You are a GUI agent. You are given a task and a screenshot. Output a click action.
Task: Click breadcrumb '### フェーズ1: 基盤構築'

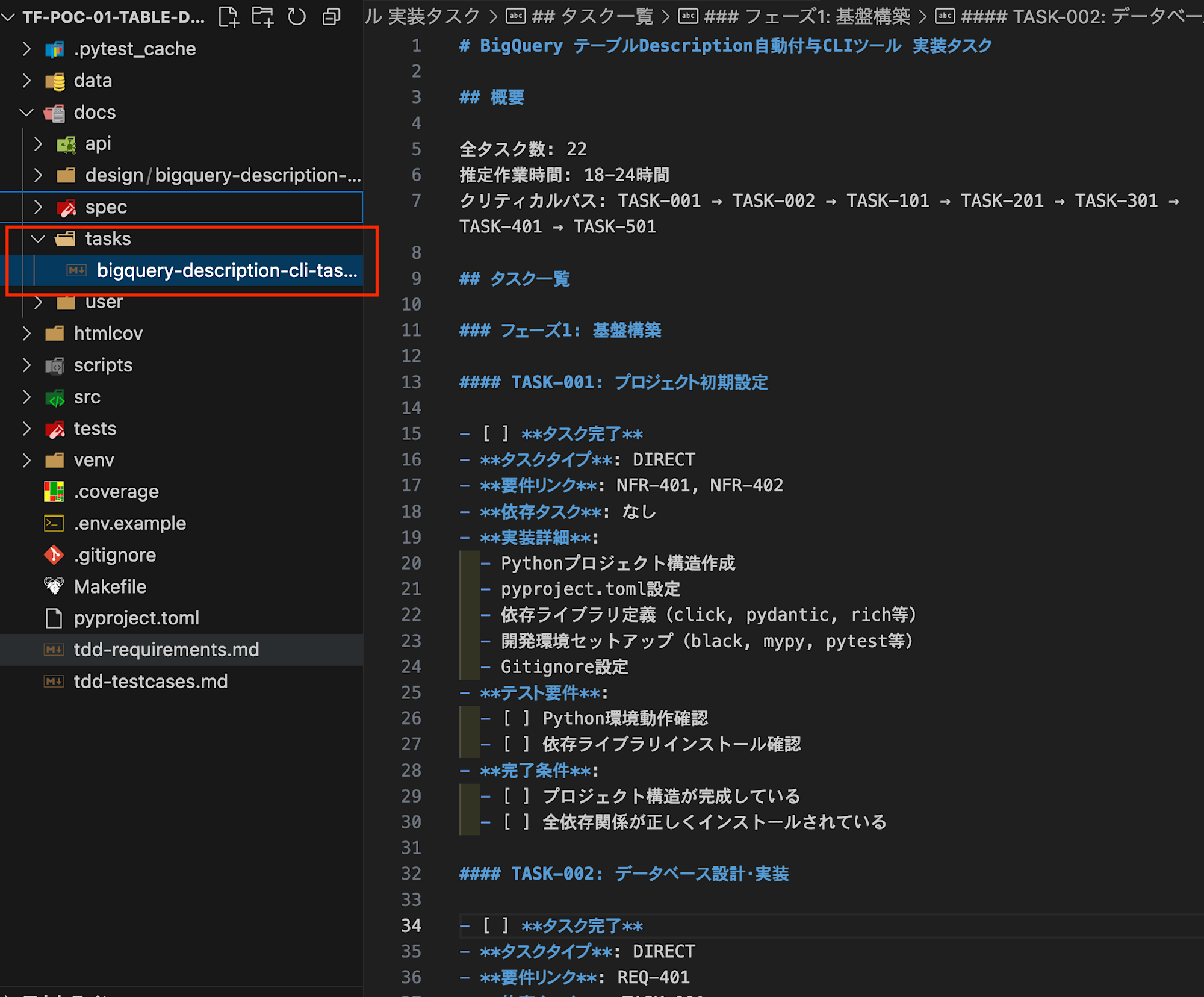coord(807,17)
